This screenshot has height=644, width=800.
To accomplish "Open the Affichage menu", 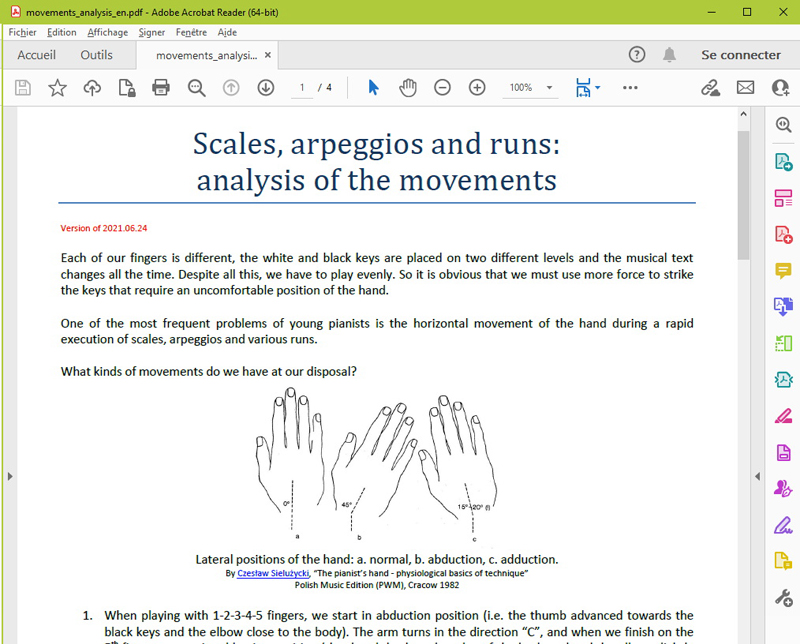I will point(107,32).
